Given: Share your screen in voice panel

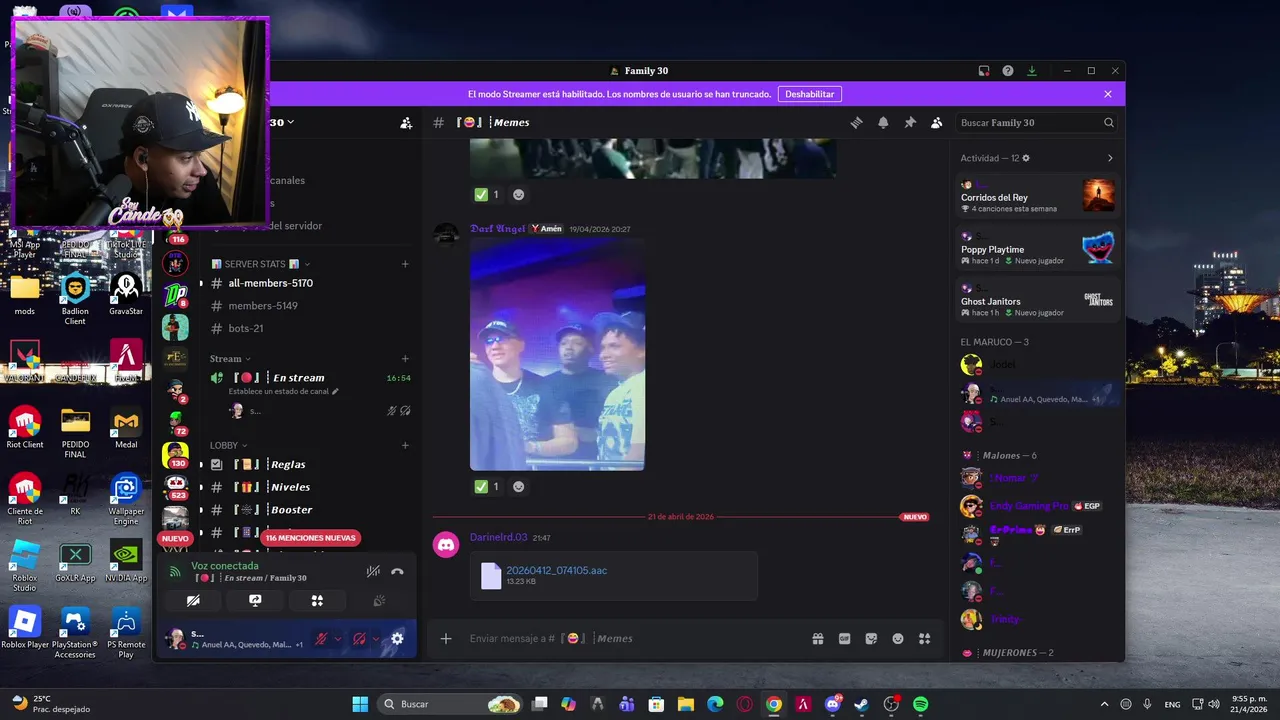Looking at the screenshot, I should tap(255, 601).
